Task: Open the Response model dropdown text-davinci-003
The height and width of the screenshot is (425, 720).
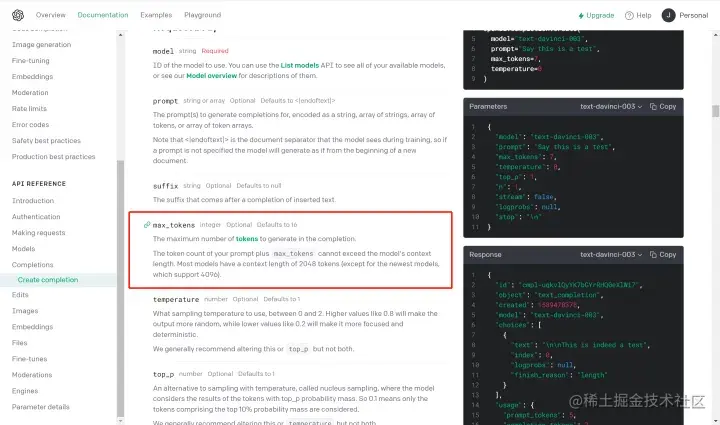Action: pyautogui.click(x=611, y=255)
